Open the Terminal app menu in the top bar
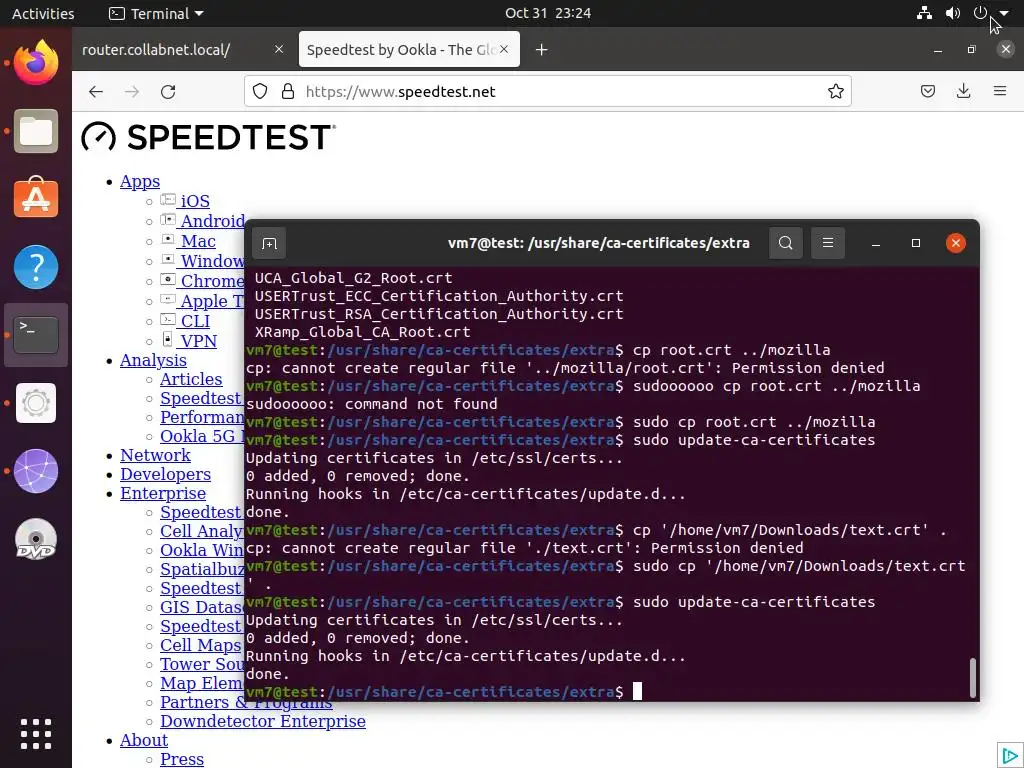Viewport: 1024px width, 768px height. (156, 13)
